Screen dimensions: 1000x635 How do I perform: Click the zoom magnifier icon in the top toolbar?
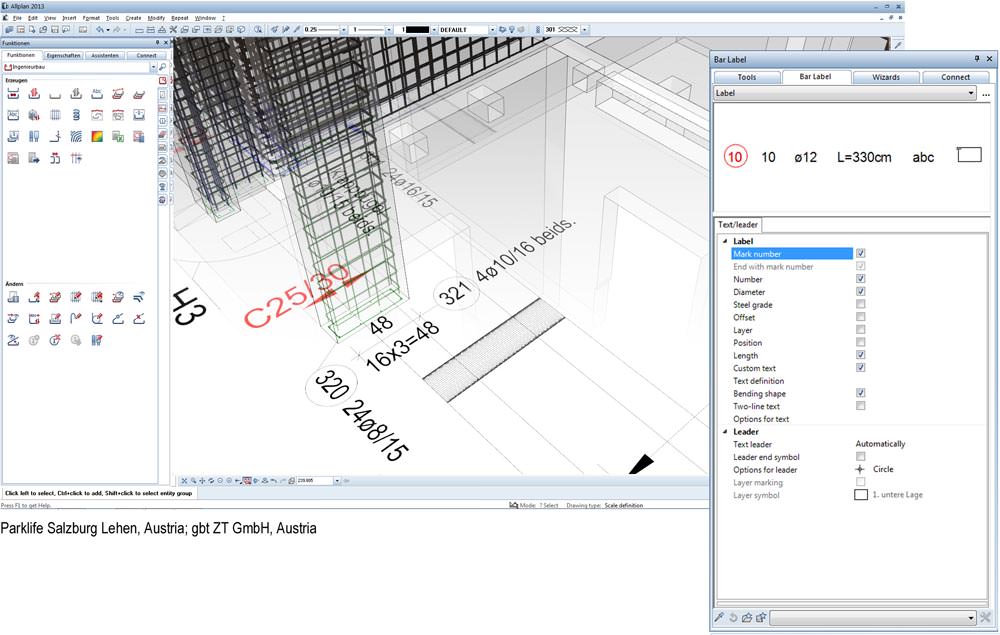(x=258, y=29)
